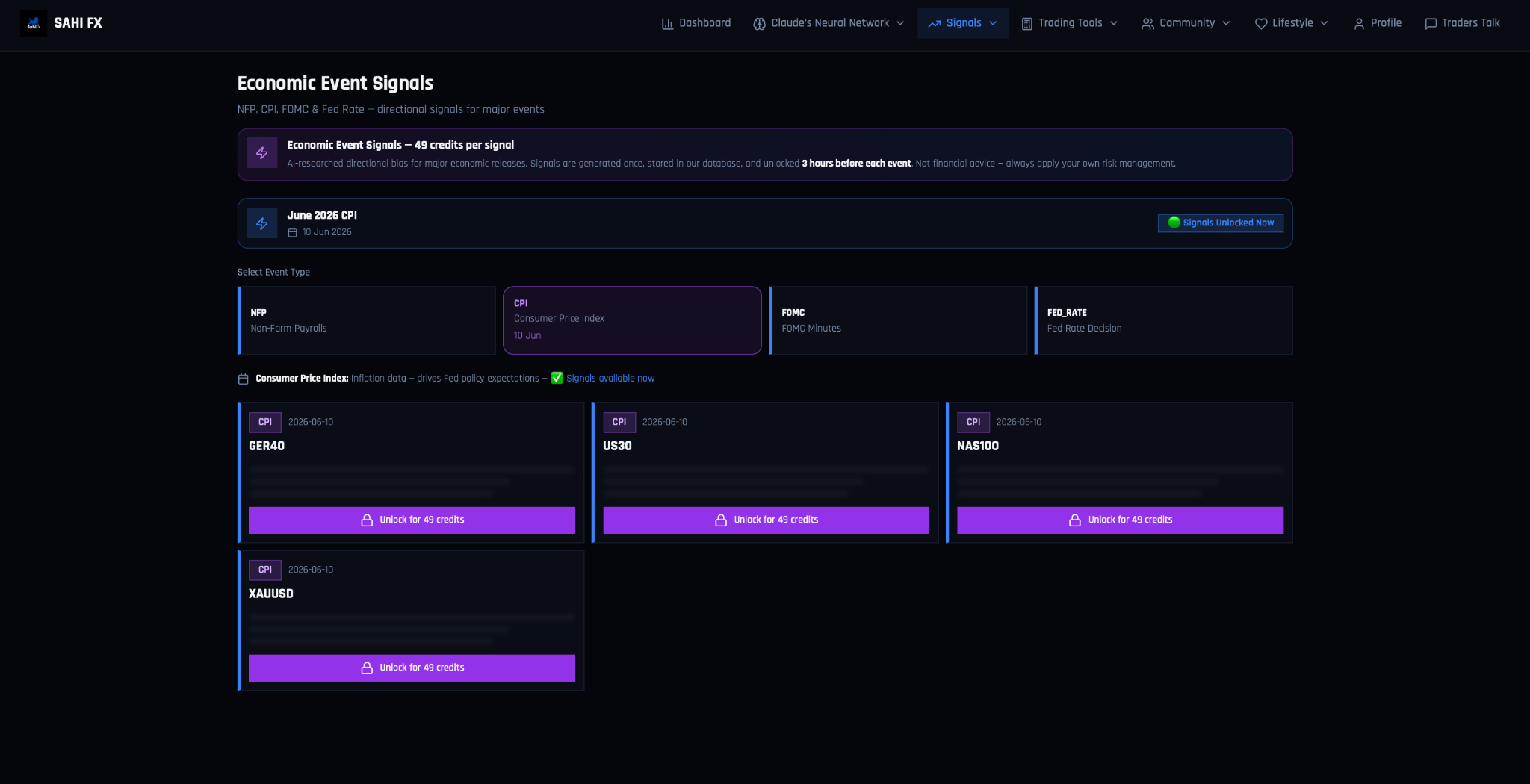Expand the Signals menu chevron
The width and height of the screenshot is (1530, 784).
[x=993, y=23]
